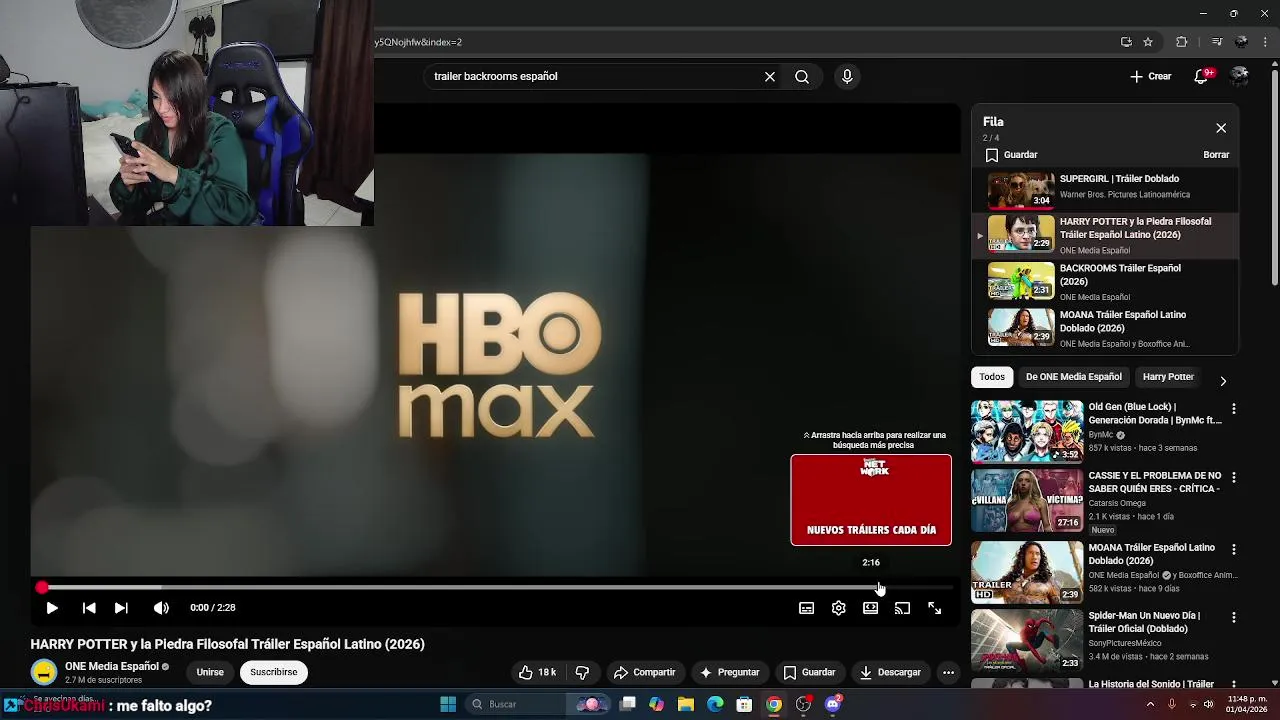1280x720 pixels.
Task: Save video with Guardar below player
Action: coord(809,672)
